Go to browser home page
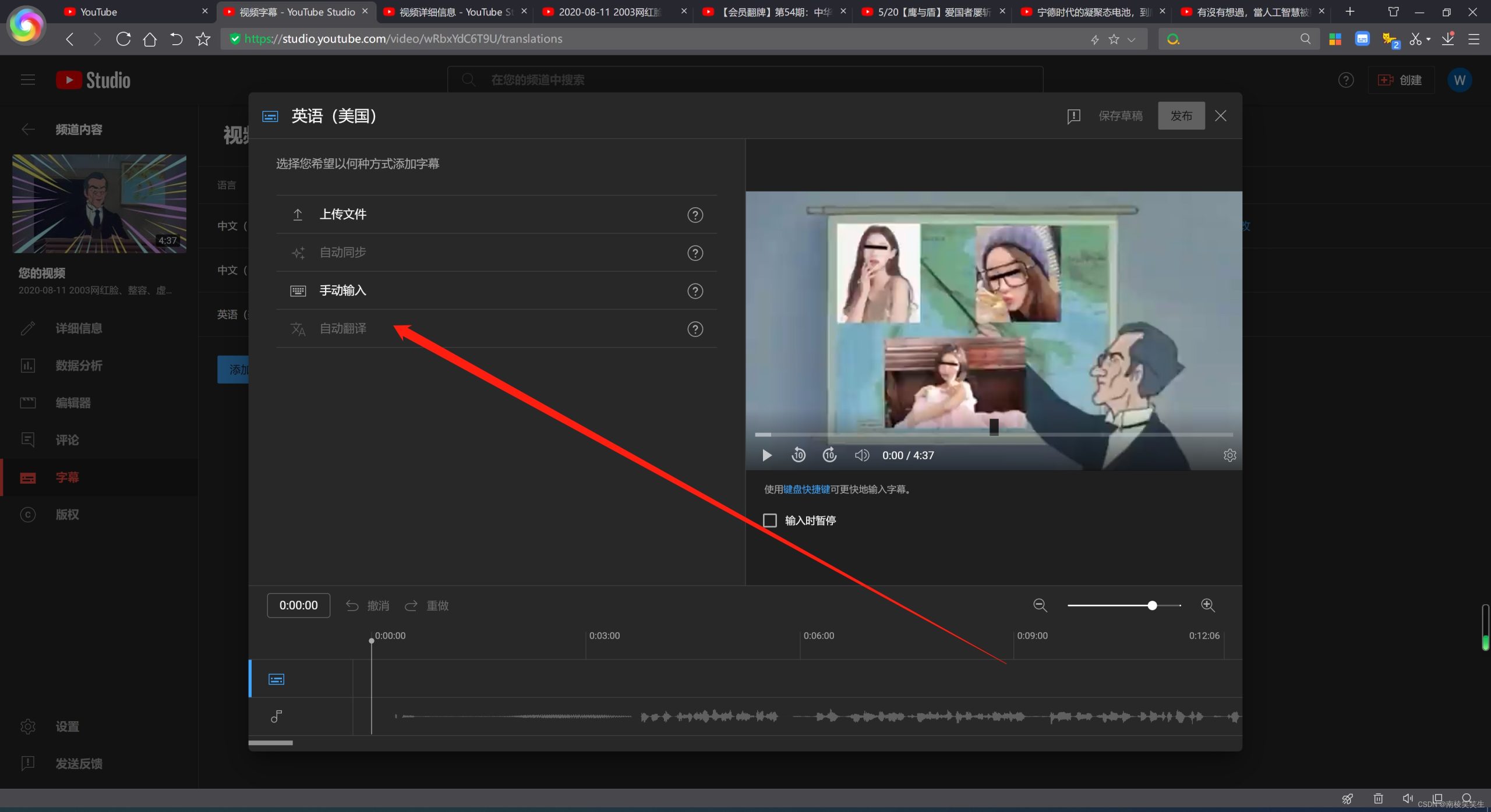The image size is (1491, 812). 150,39
